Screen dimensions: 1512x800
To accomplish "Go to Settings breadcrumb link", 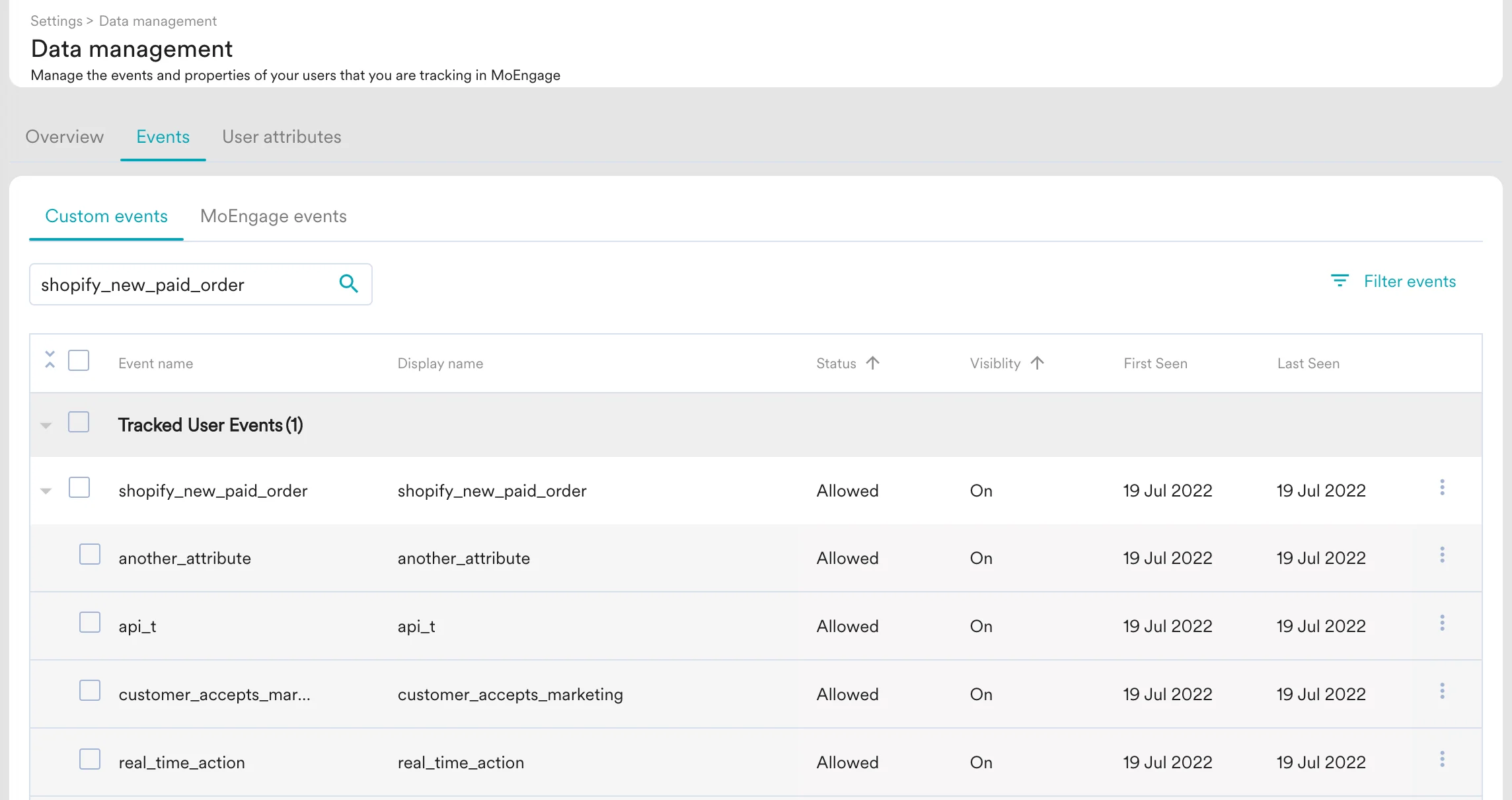I will pyautogui.click(x=56, y=21).
